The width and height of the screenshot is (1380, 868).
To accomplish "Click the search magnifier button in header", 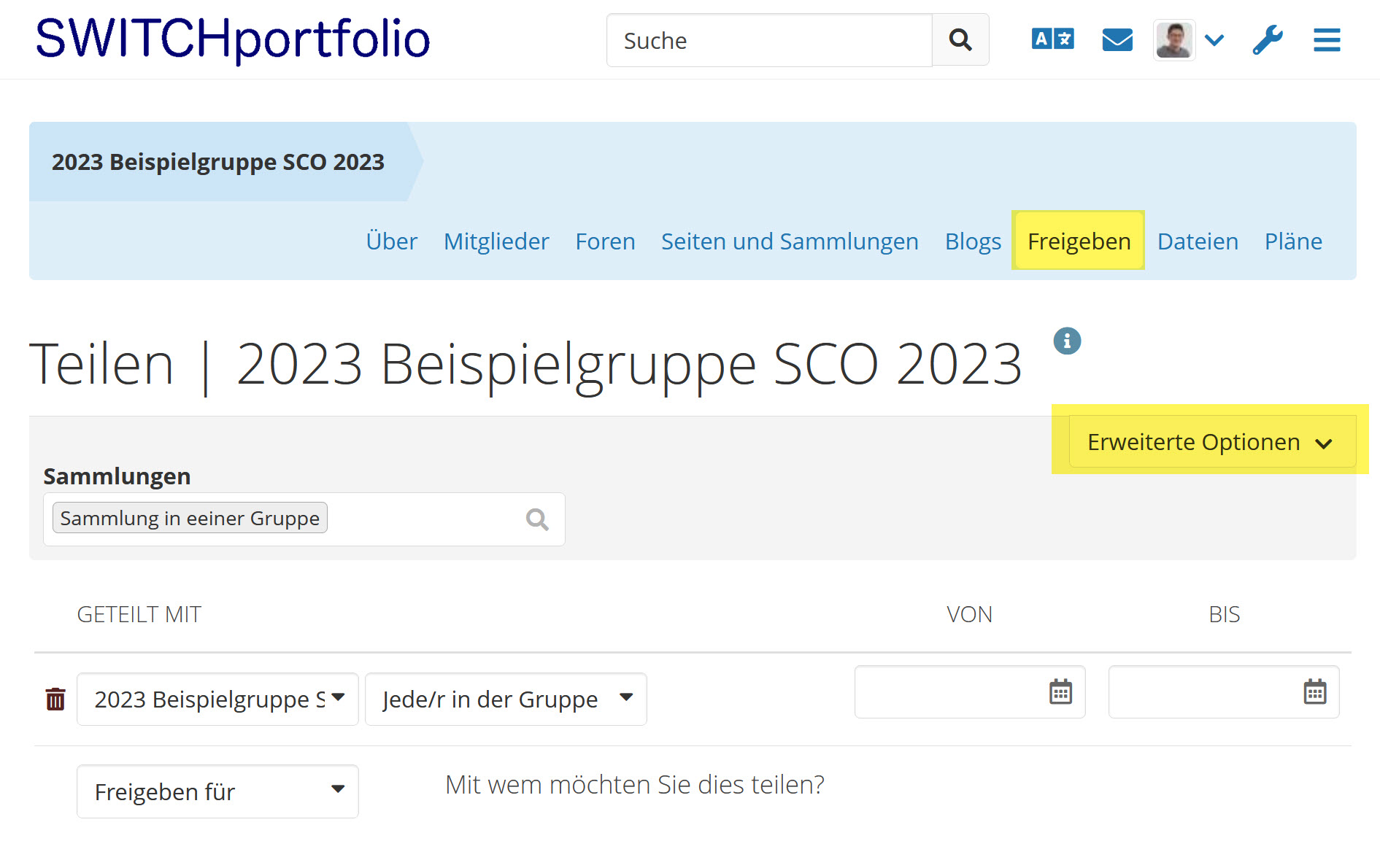I will point(960,40).
